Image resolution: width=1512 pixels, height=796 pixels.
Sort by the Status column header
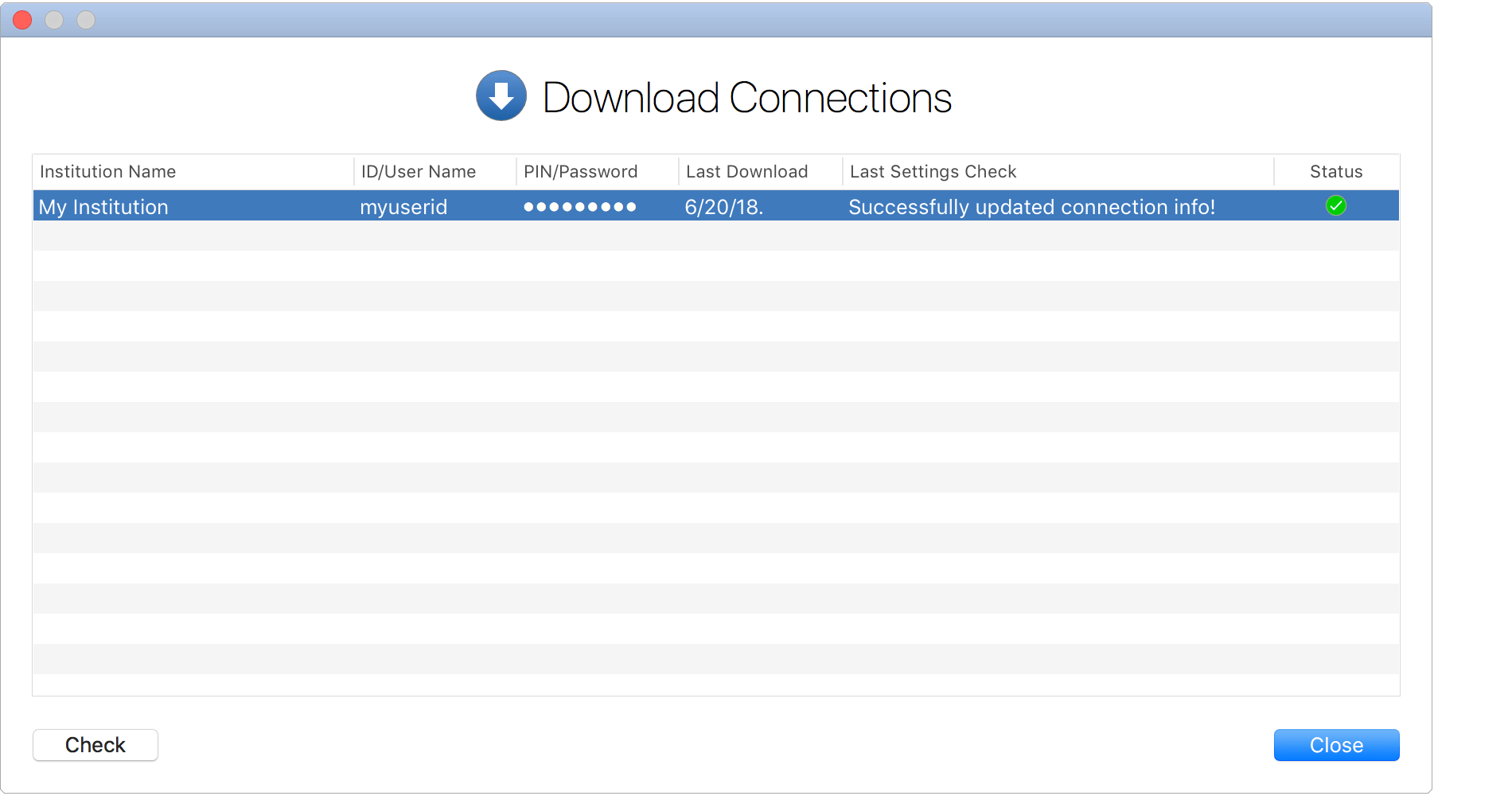(1335, 171)
